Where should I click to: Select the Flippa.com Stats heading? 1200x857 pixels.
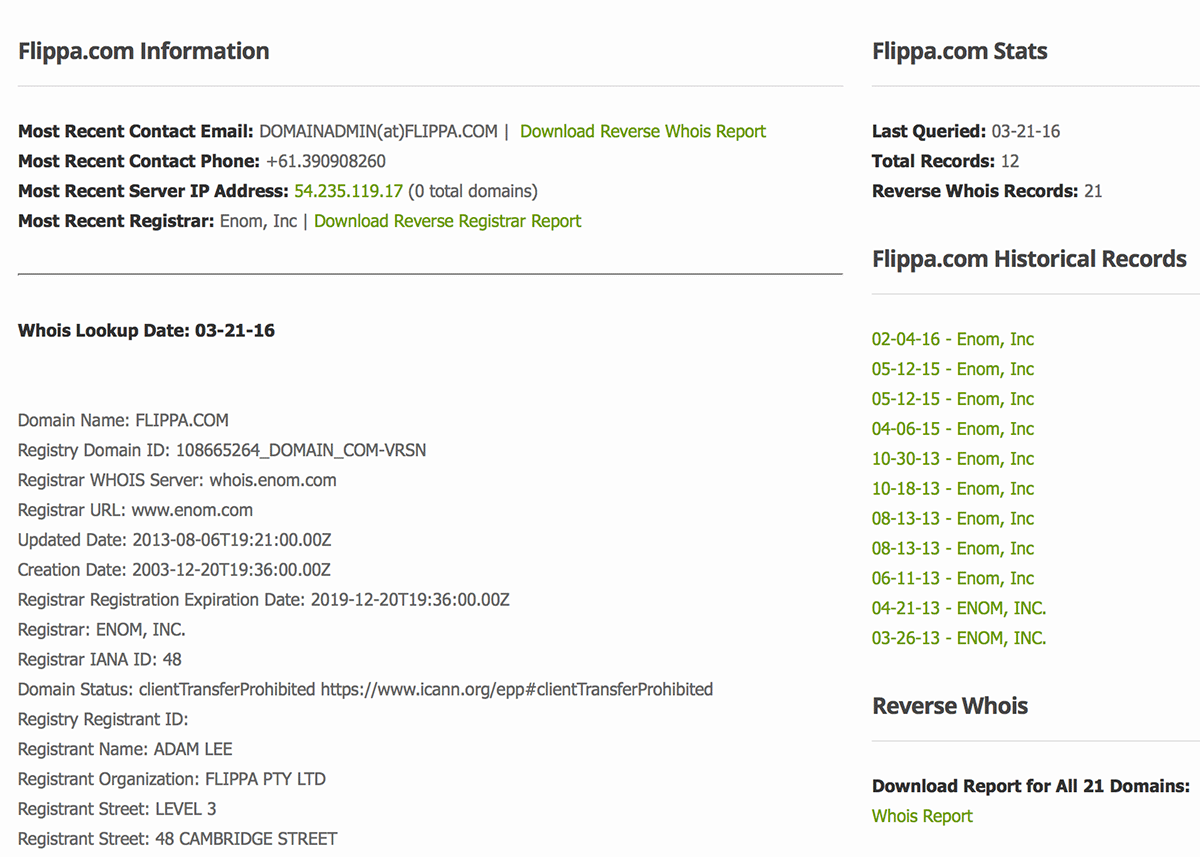960,51
